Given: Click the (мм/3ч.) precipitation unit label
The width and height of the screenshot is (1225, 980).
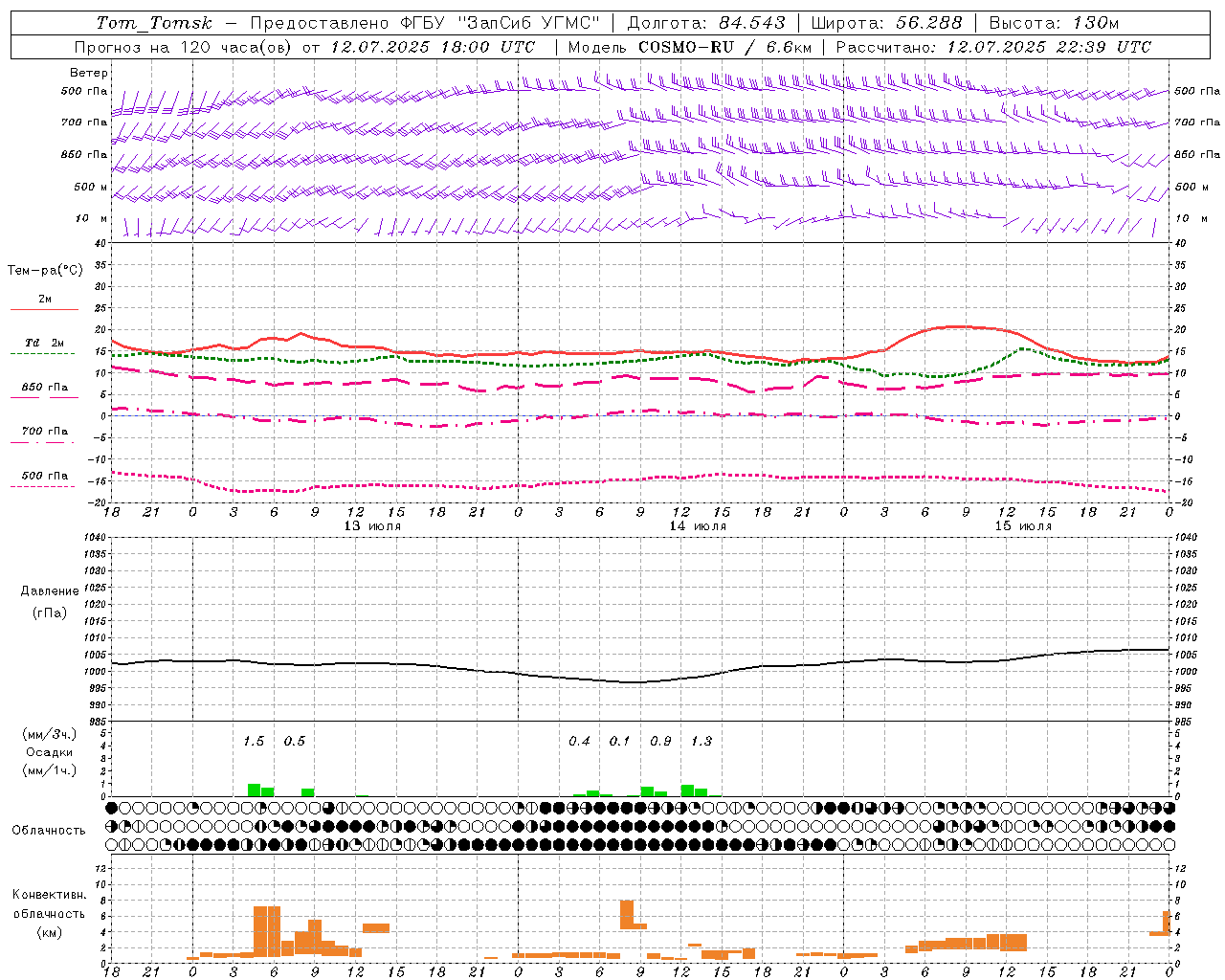Looking at the screenshot, I should 50,734.
